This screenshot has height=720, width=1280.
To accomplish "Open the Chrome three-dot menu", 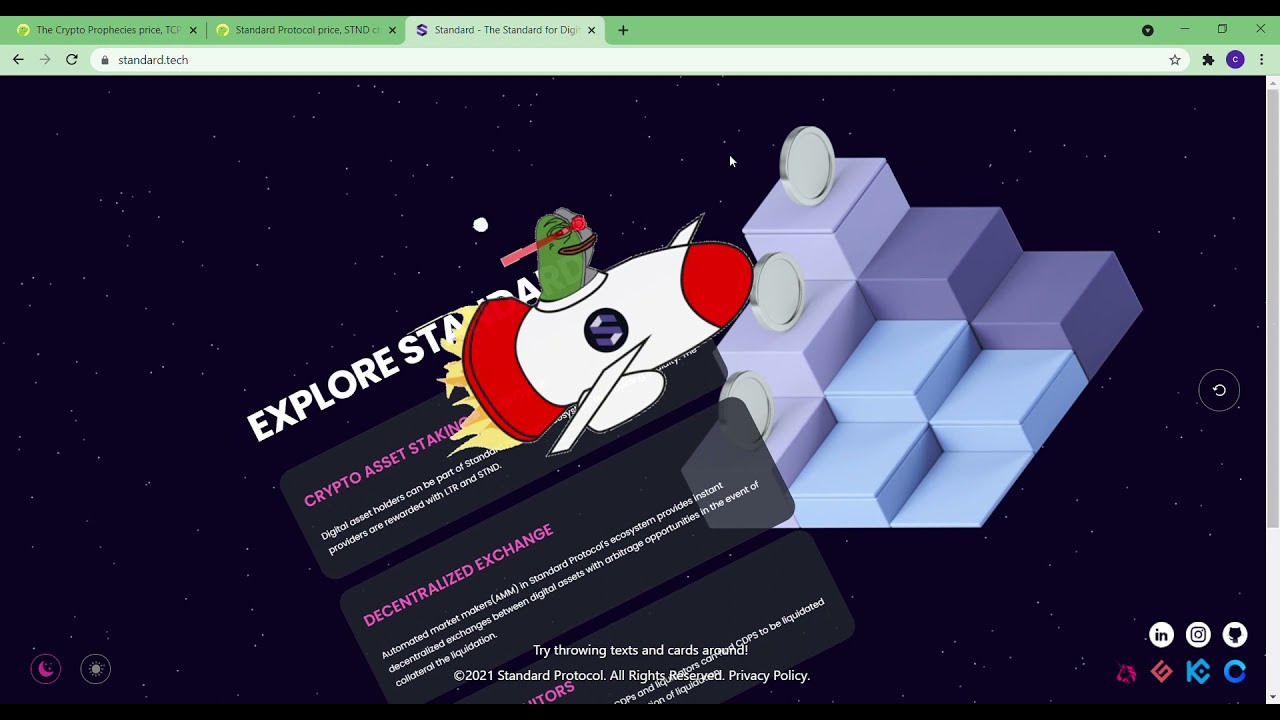I will point(1262,60).
